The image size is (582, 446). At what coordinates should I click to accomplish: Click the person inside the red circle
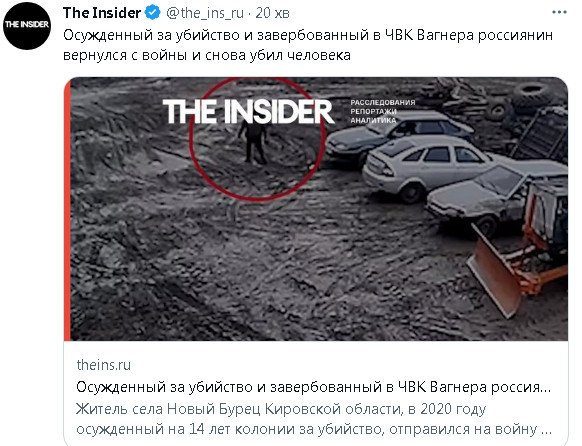pyautogui.click(x=254, y=143)
